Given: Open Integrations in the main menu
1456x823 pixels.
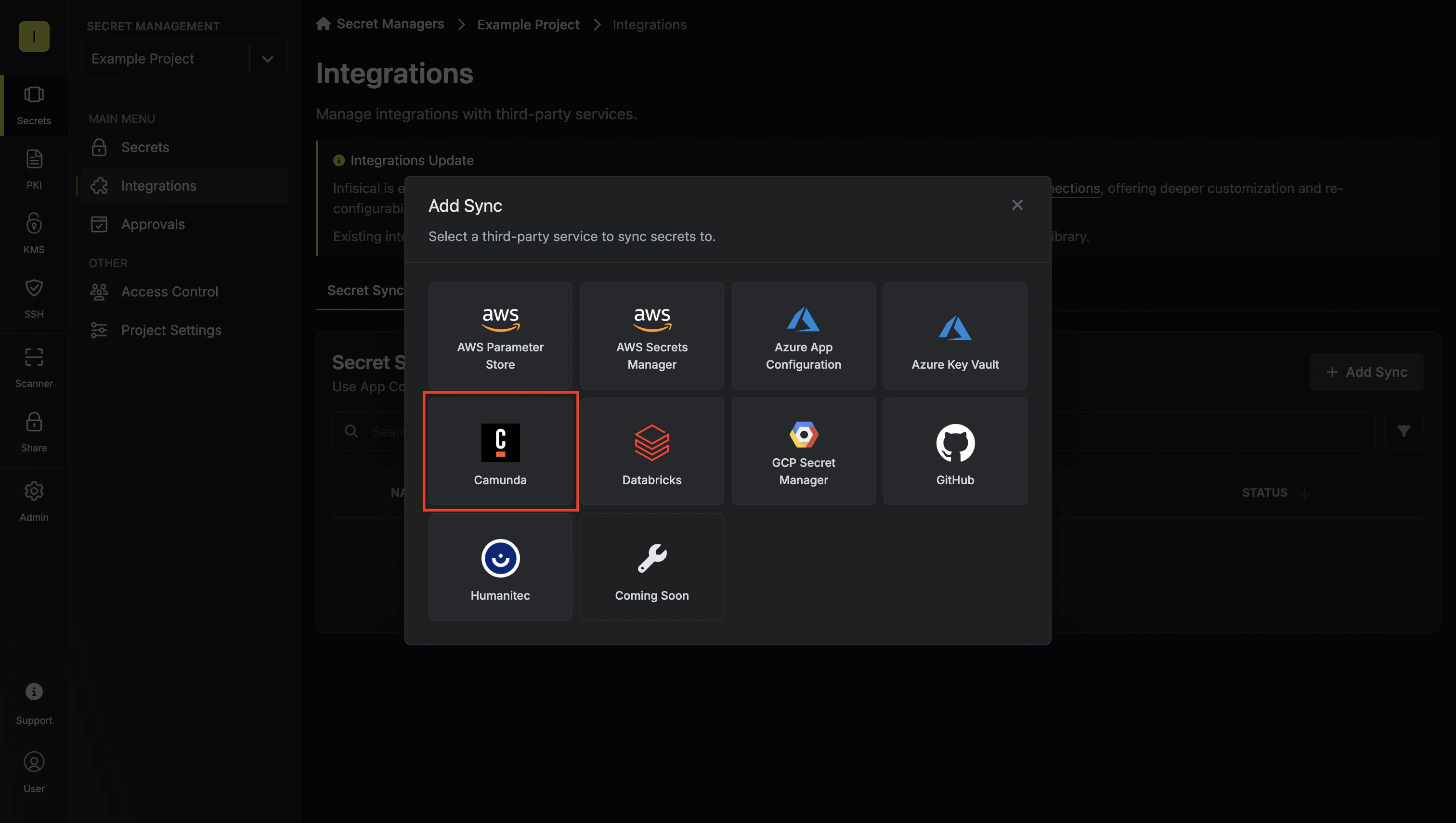Looking at the screenshot, I should click(184, 185).
